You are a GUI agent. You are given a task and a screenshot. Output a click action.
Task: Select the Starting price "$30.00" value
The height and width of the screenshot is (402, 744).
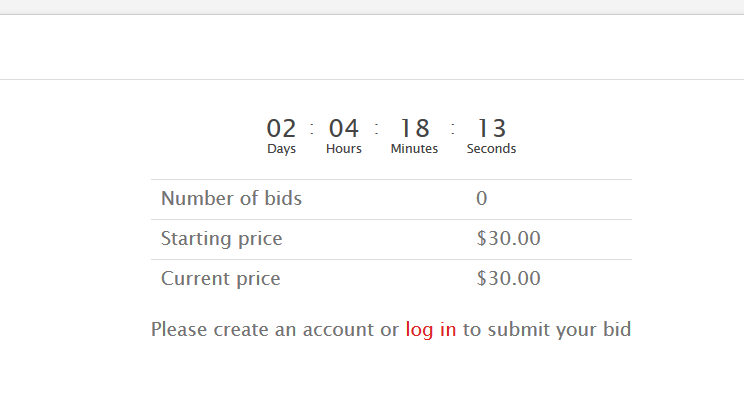(509, 239)
